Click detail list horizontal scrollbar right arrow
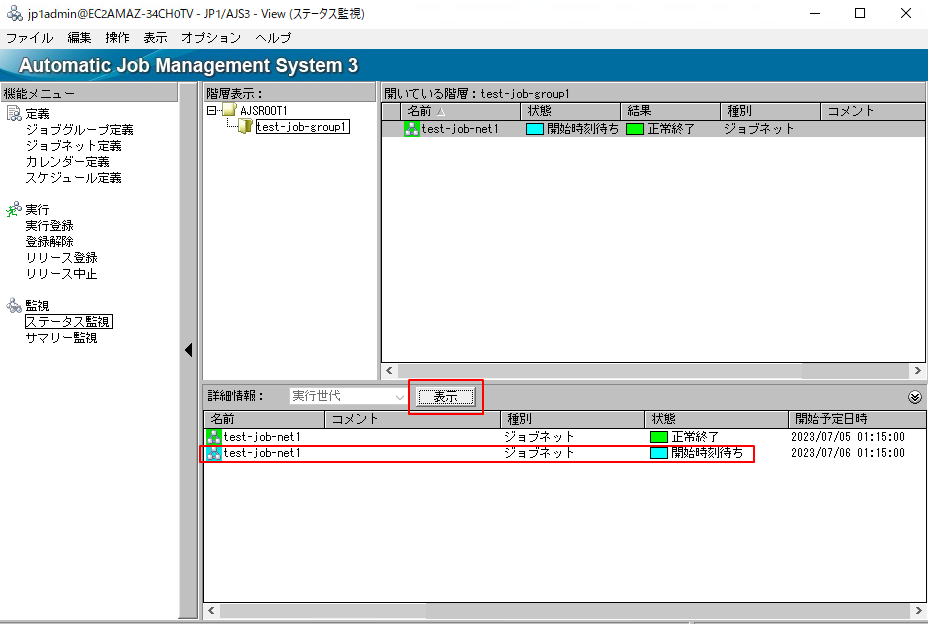This screenshot has width=928, height=624. pos(918,610)
